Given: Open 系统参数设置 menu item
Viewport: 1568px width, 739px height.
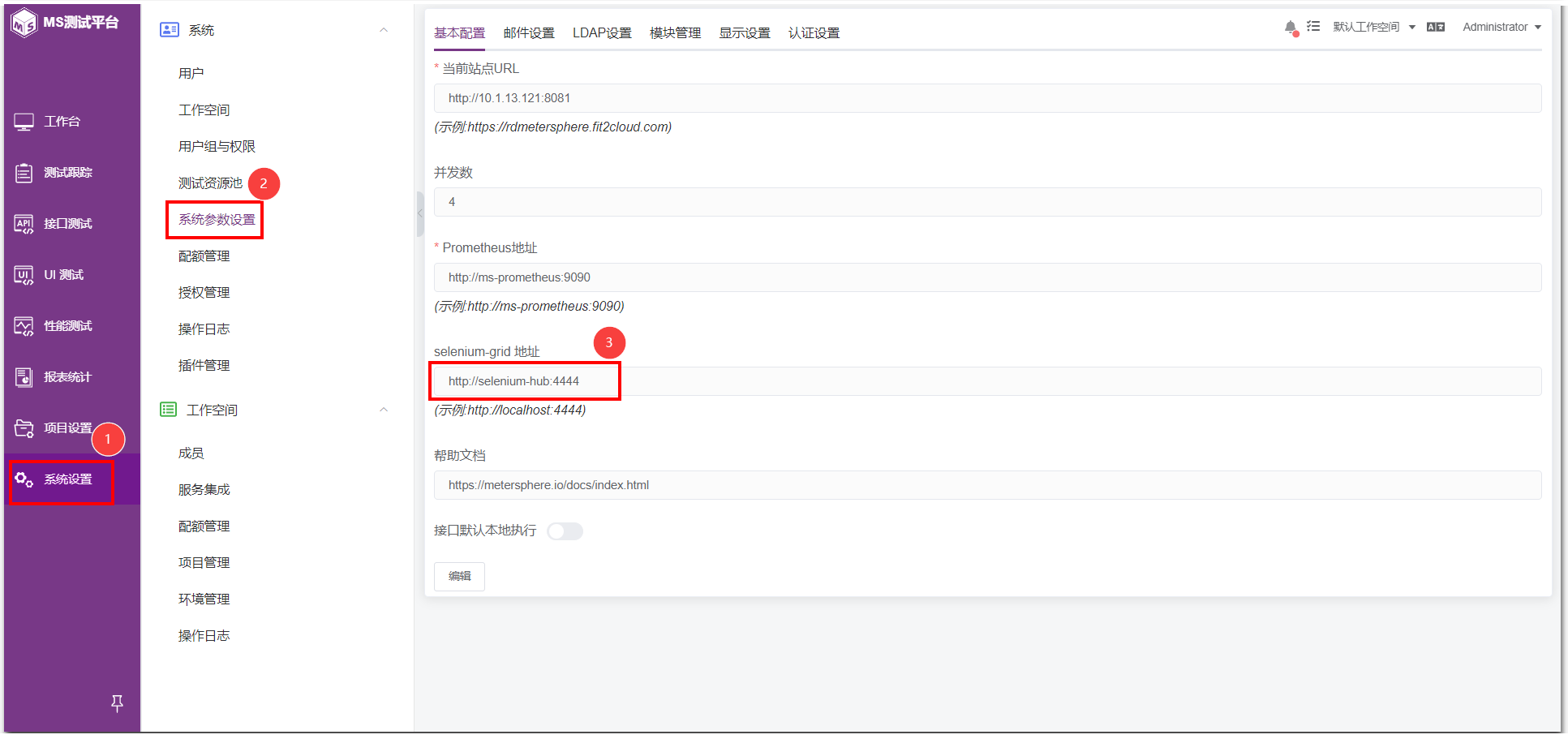Looking at the screenshot, I should click(x=217, y=220).
